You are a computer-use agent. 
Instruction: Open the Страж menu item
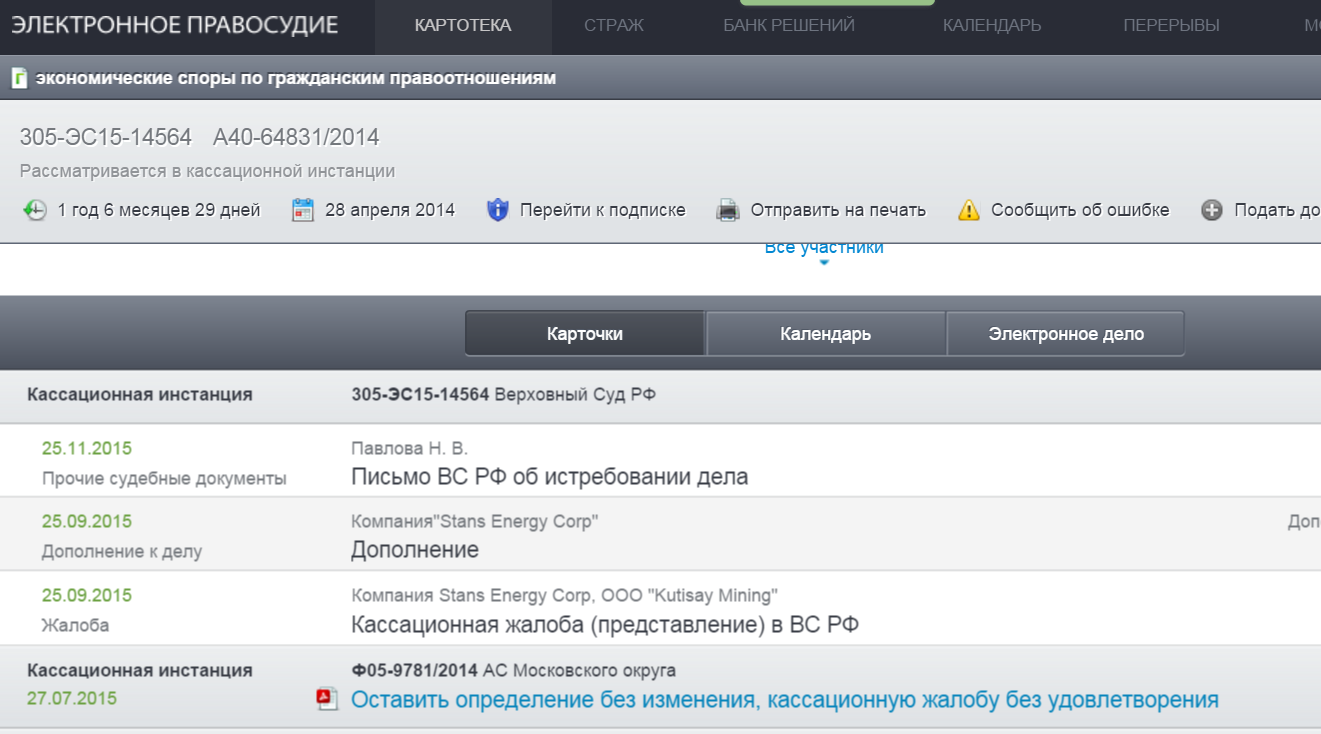coord(614,26)
